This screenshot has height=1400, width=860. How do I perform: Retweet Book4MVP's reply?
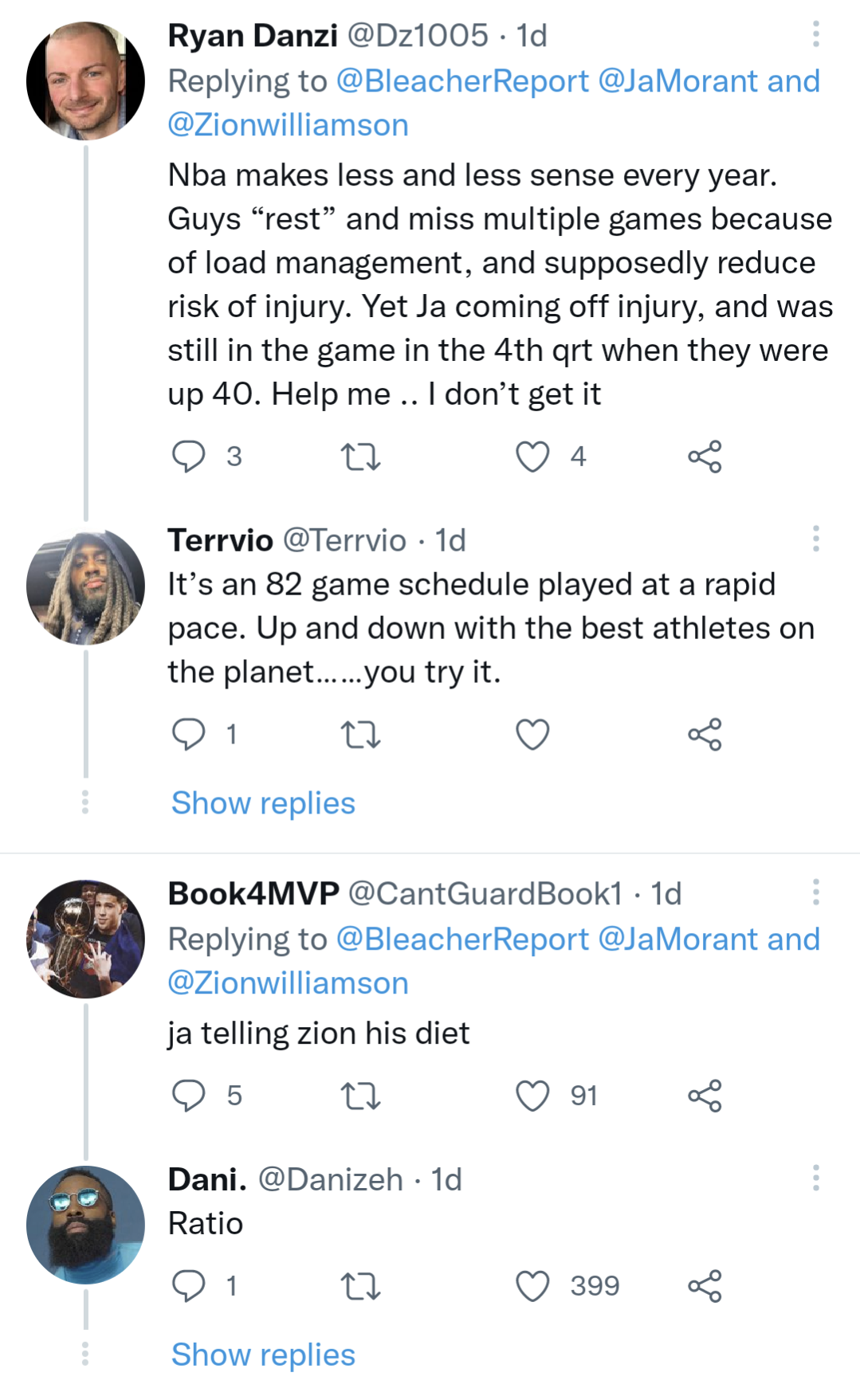[363, 1096]
